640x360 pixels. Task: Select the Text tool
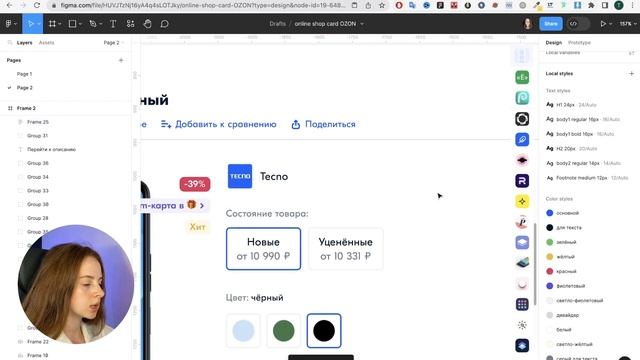click(x=113, y=24)
